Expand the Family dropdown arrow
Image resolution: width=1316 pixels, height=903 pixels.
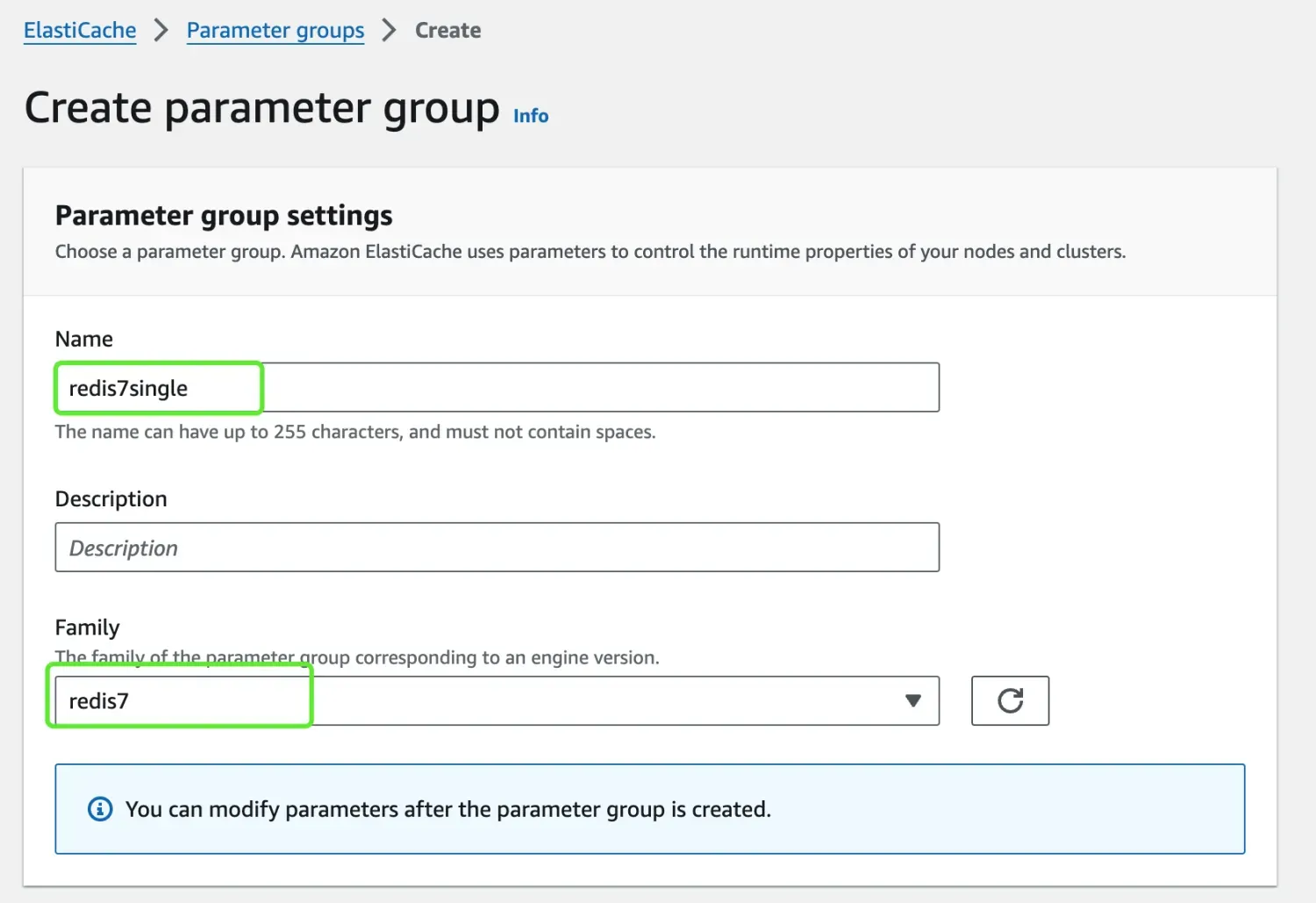click(913, 700)
